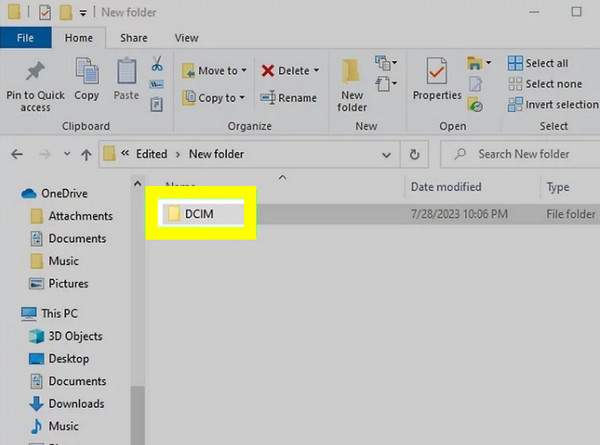
Task: Click the Select none option
Action: point(545,84)
